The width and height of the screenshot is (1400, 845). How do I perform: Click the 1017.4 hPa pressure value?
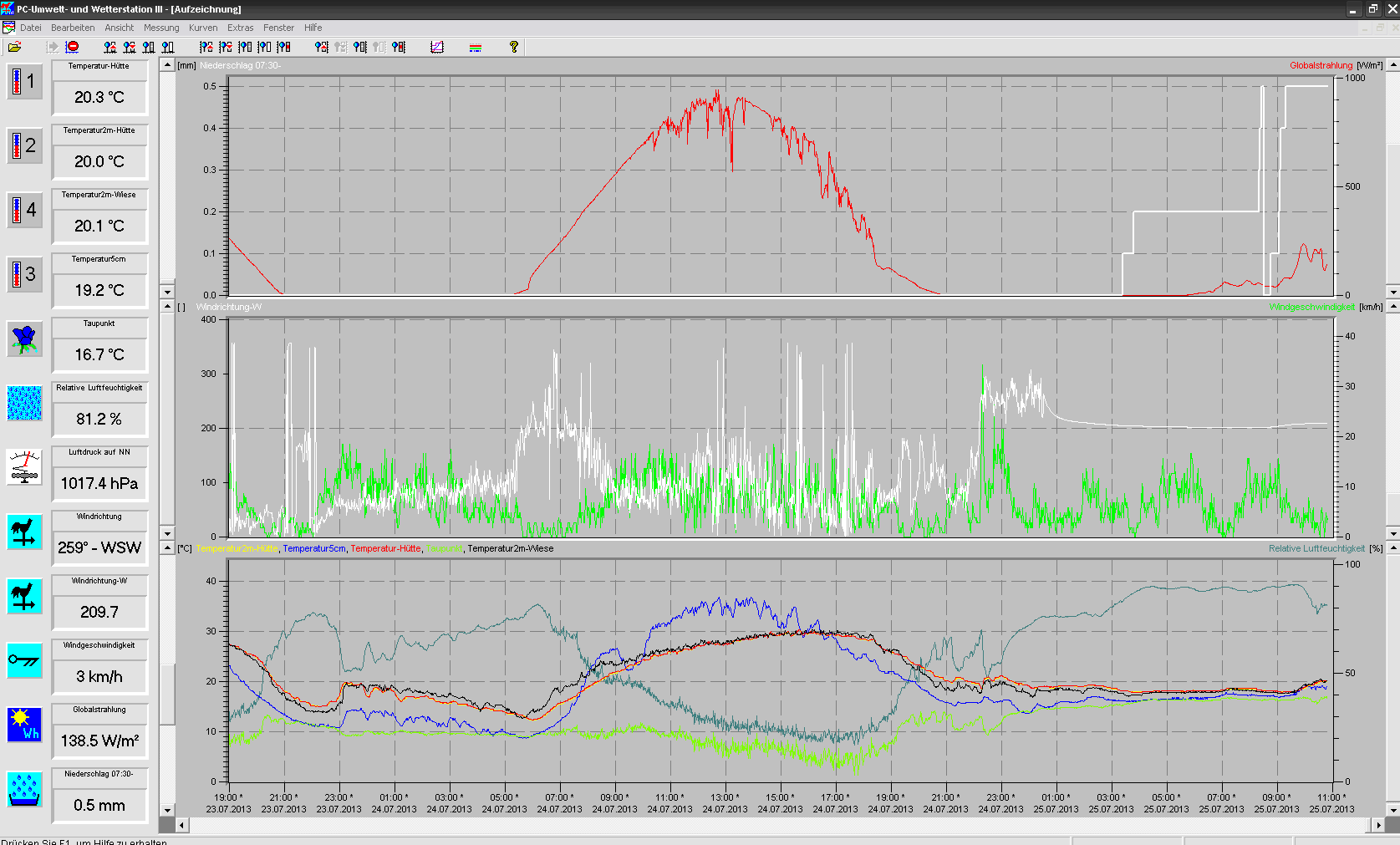point(99,484)
